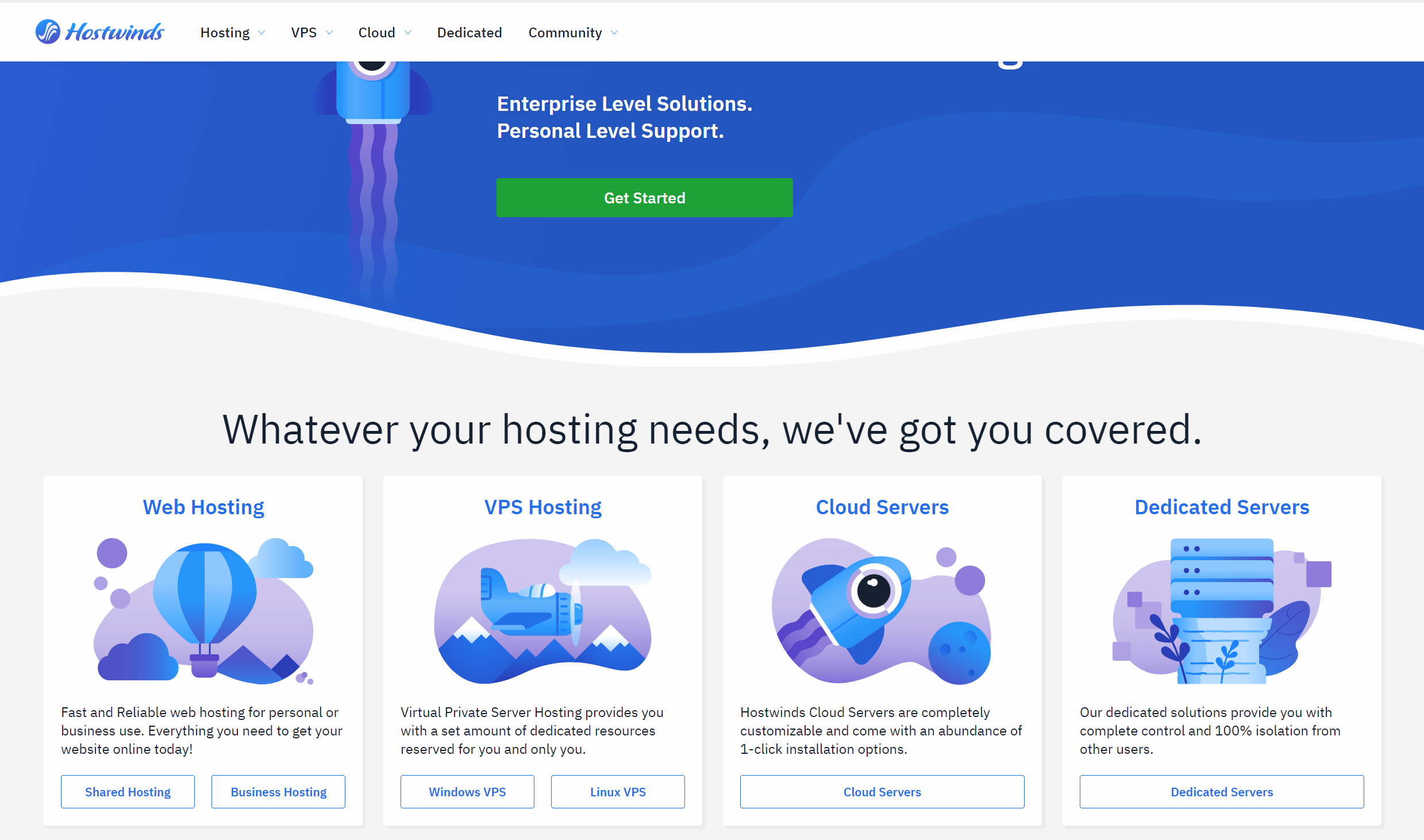Image resolution: width=1424 pixels, height=840 pixels.
Task: Open Business Hosting
Action: coord(278,792)
